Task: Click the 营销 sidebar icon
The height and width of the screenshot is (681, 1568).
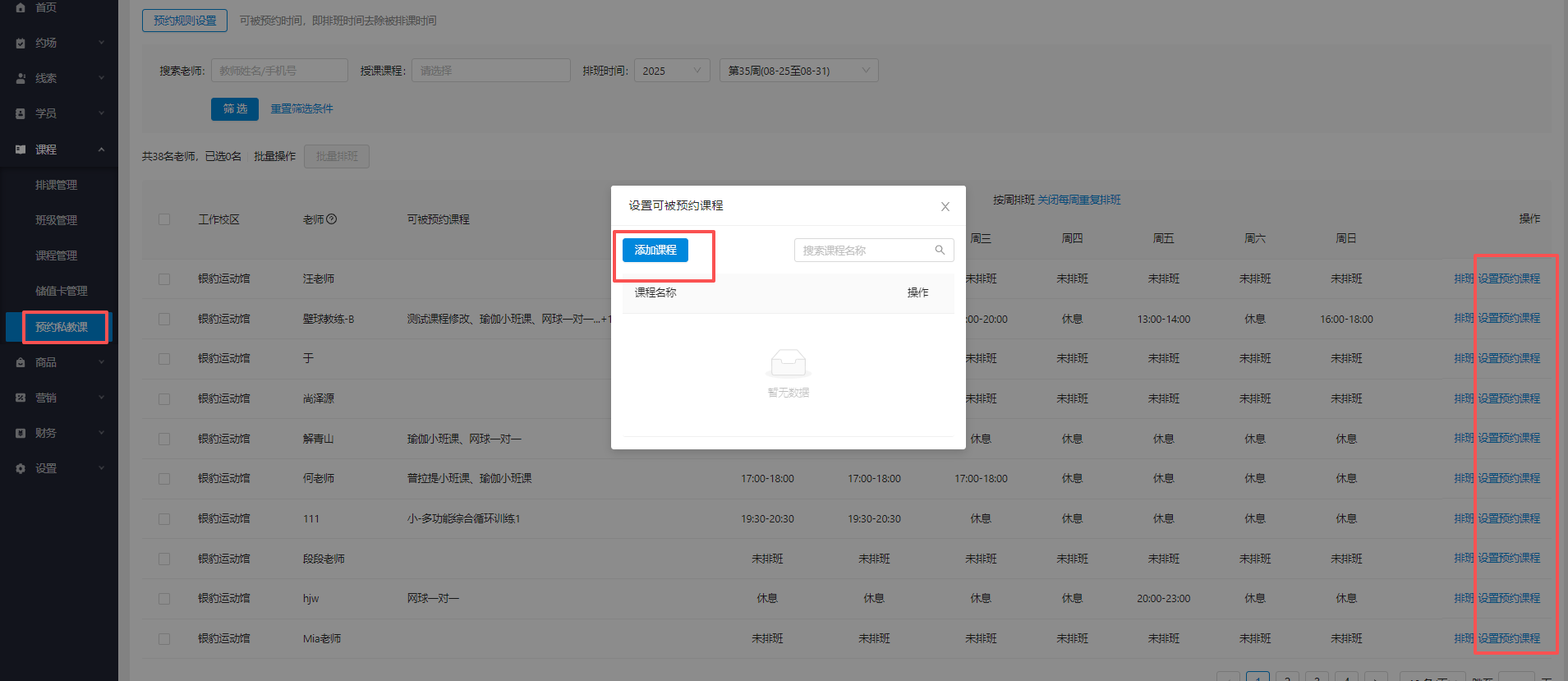Action: coord(21,398)
